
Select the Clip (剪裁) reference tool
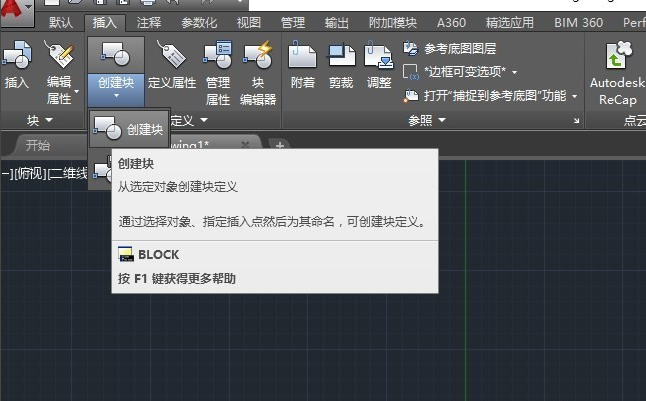342,65
